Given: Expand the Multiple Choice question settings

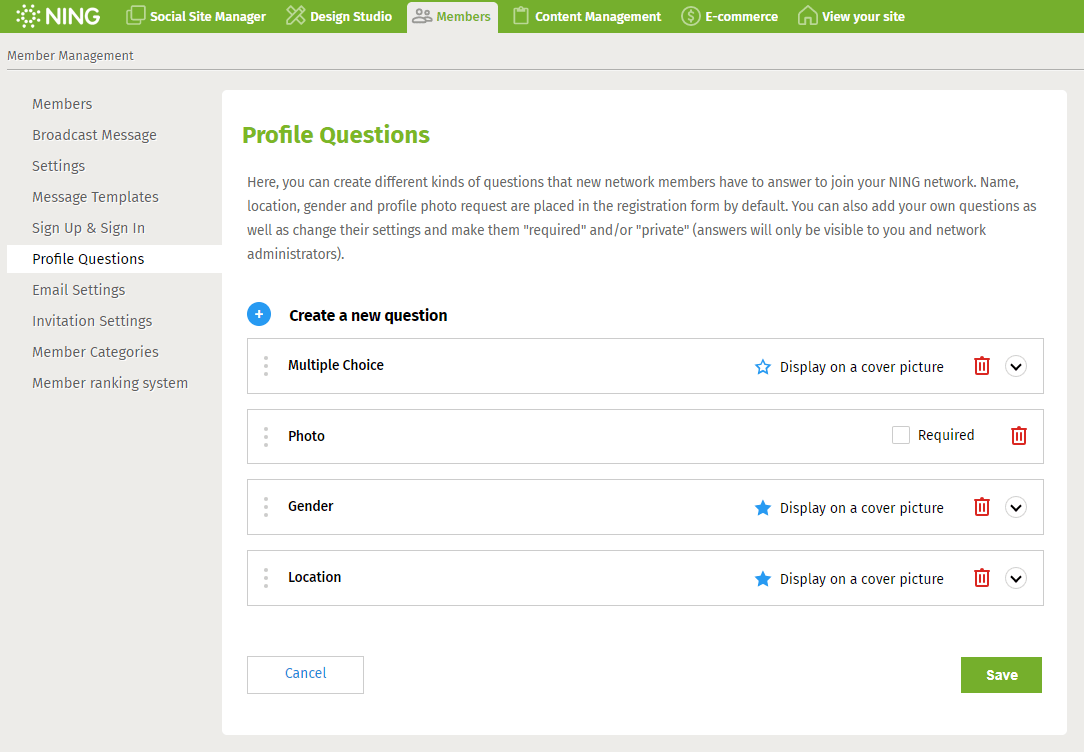Looking at the screenshot, I should 1016,366.
